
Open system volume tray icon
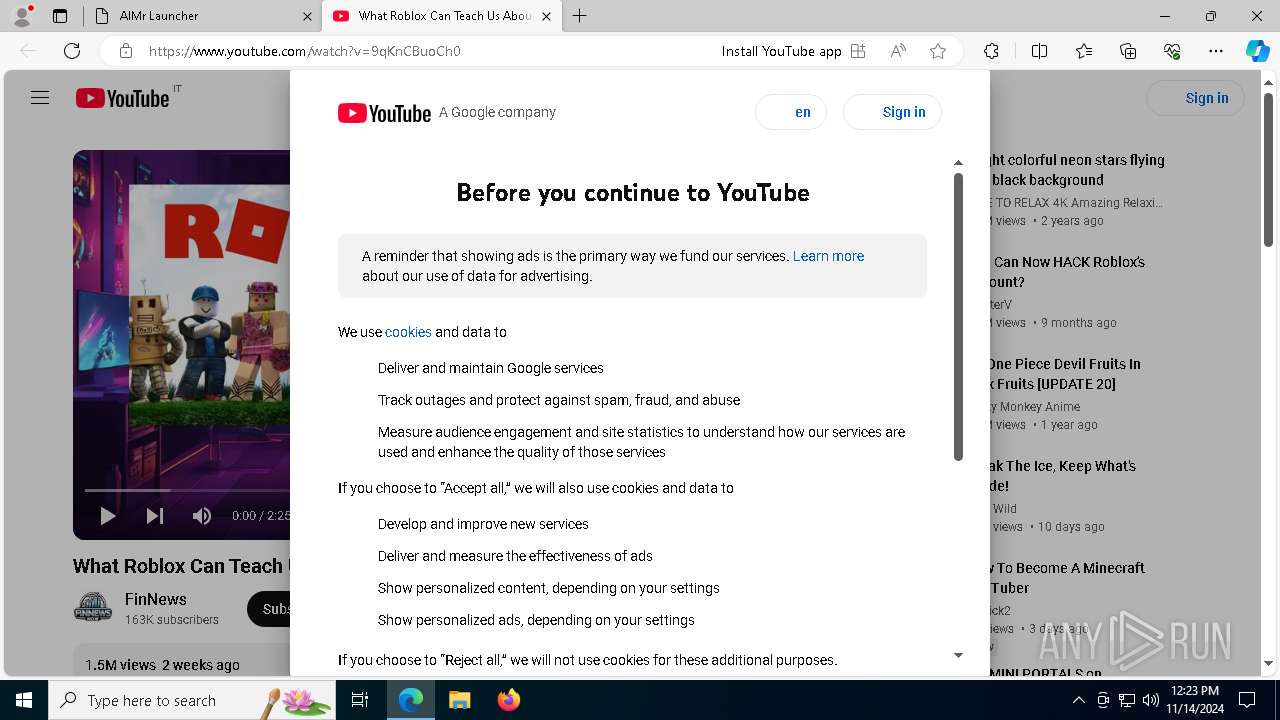pyautogui.click(x=1151, y=700)
